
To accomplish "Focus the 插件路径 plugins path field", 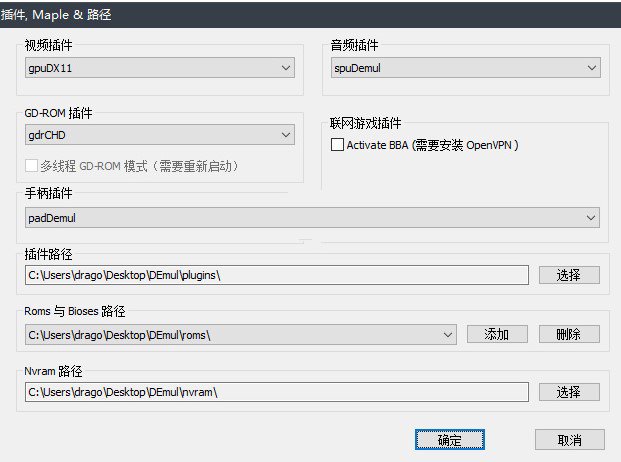I will 277,275.
